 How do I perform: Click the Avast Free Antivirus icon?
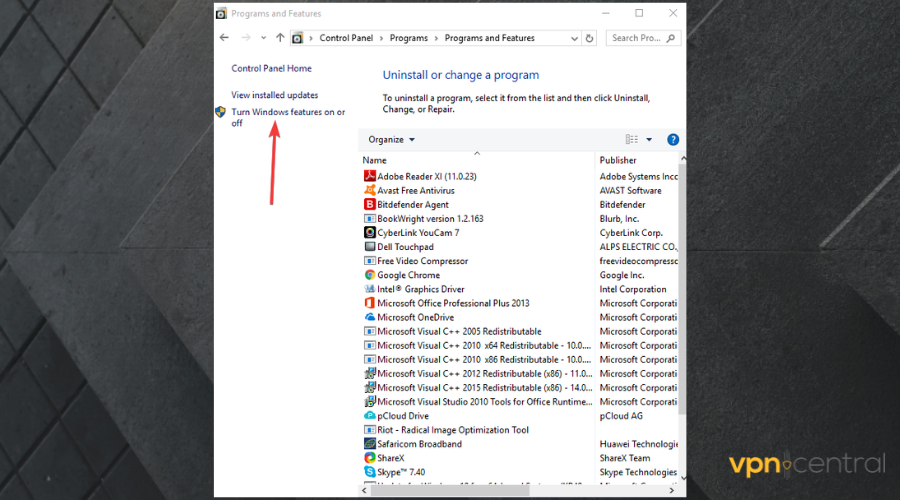tap(370, 190)
